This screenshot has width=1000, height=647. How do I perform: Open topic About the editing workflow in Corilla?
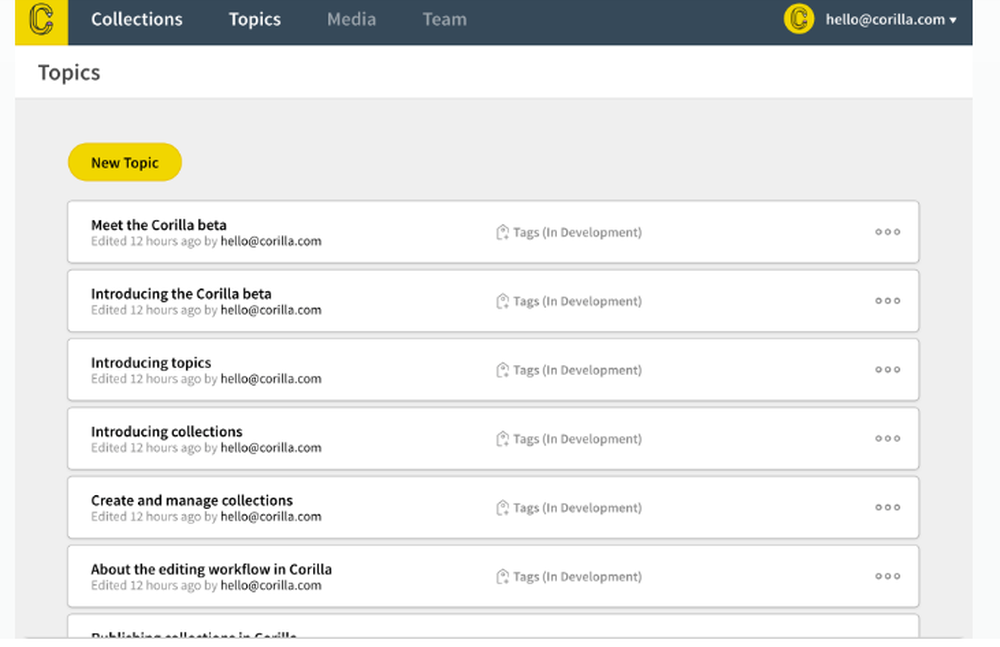[x=211, y=570]
